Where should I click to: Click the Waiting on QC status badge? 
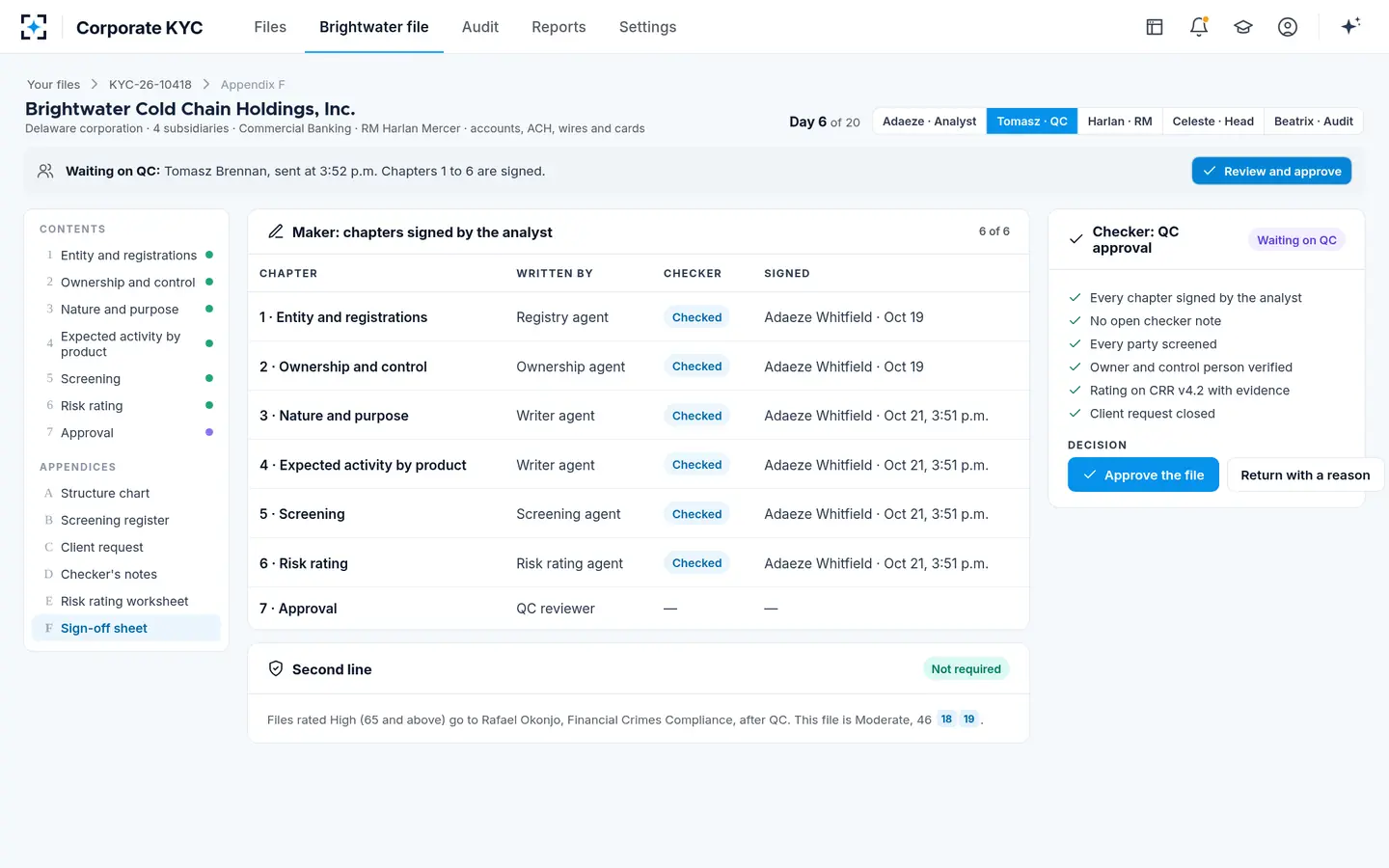(x=1296, y=240)
